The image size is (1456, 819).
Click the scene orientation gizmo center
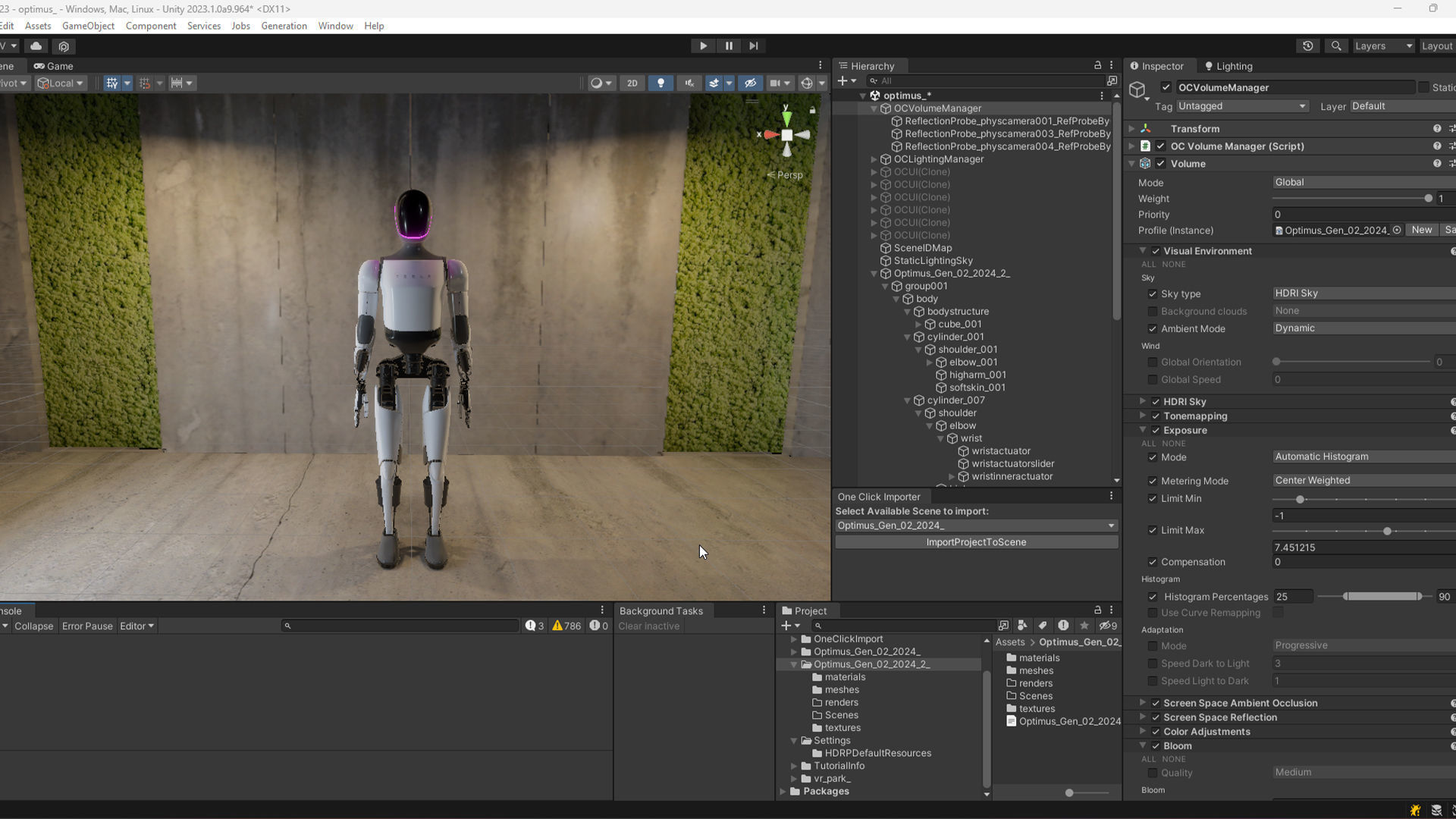point(787,135)
